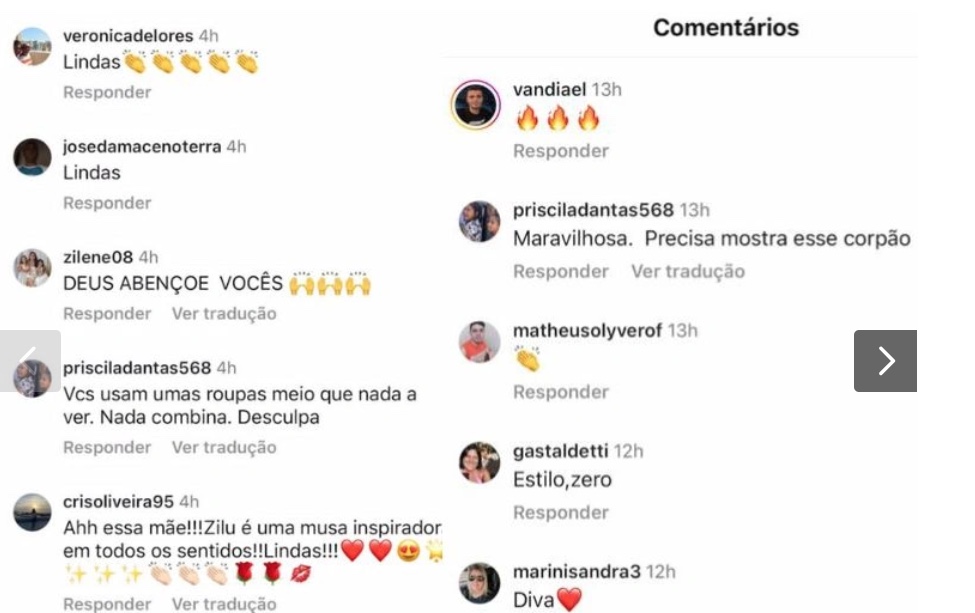Reply to josedamacenoterra's Lindas comment
The height and width of the screenshot is (613, 975).
107,203
